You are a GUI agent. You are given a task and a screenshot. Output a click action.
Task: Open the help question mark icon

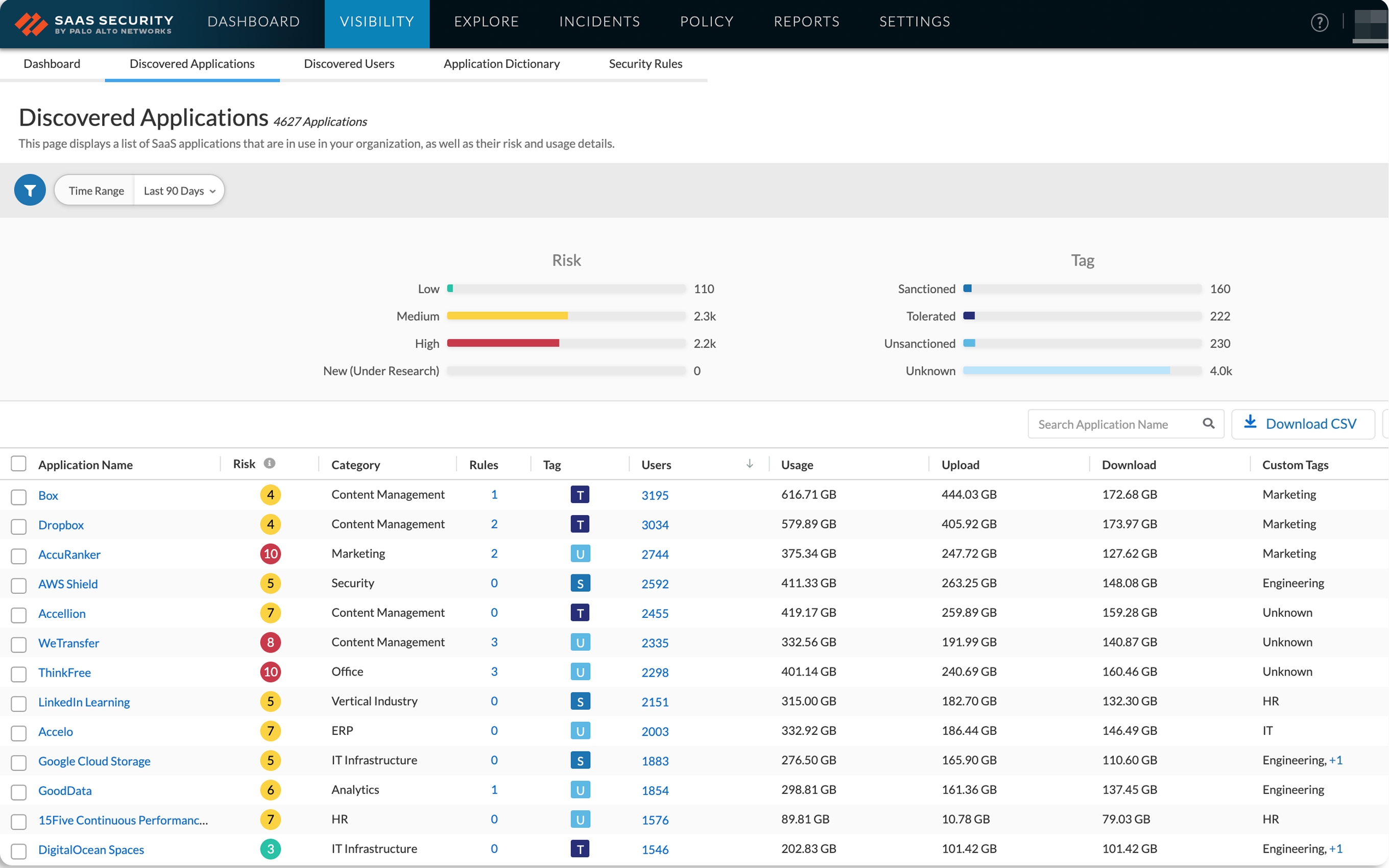coord(1319,22)
